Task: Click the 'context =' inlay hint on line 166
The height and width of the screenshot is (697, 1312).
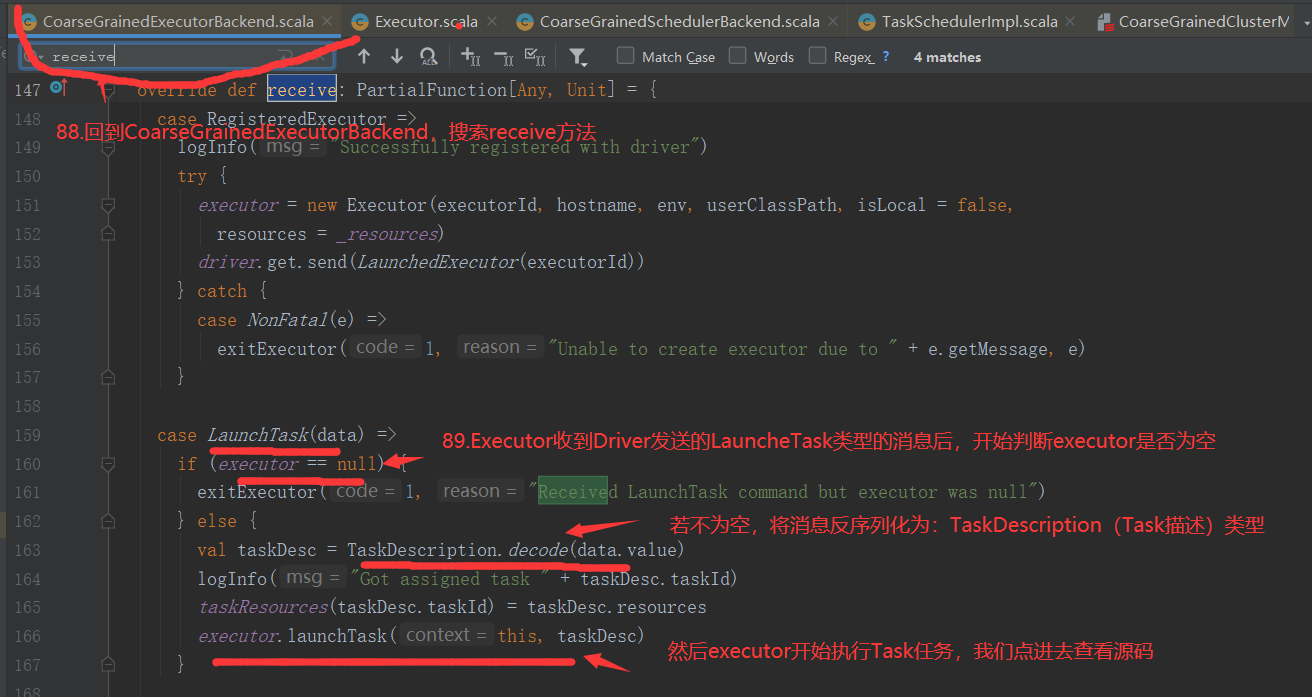Action: click(x=447, y=635)
